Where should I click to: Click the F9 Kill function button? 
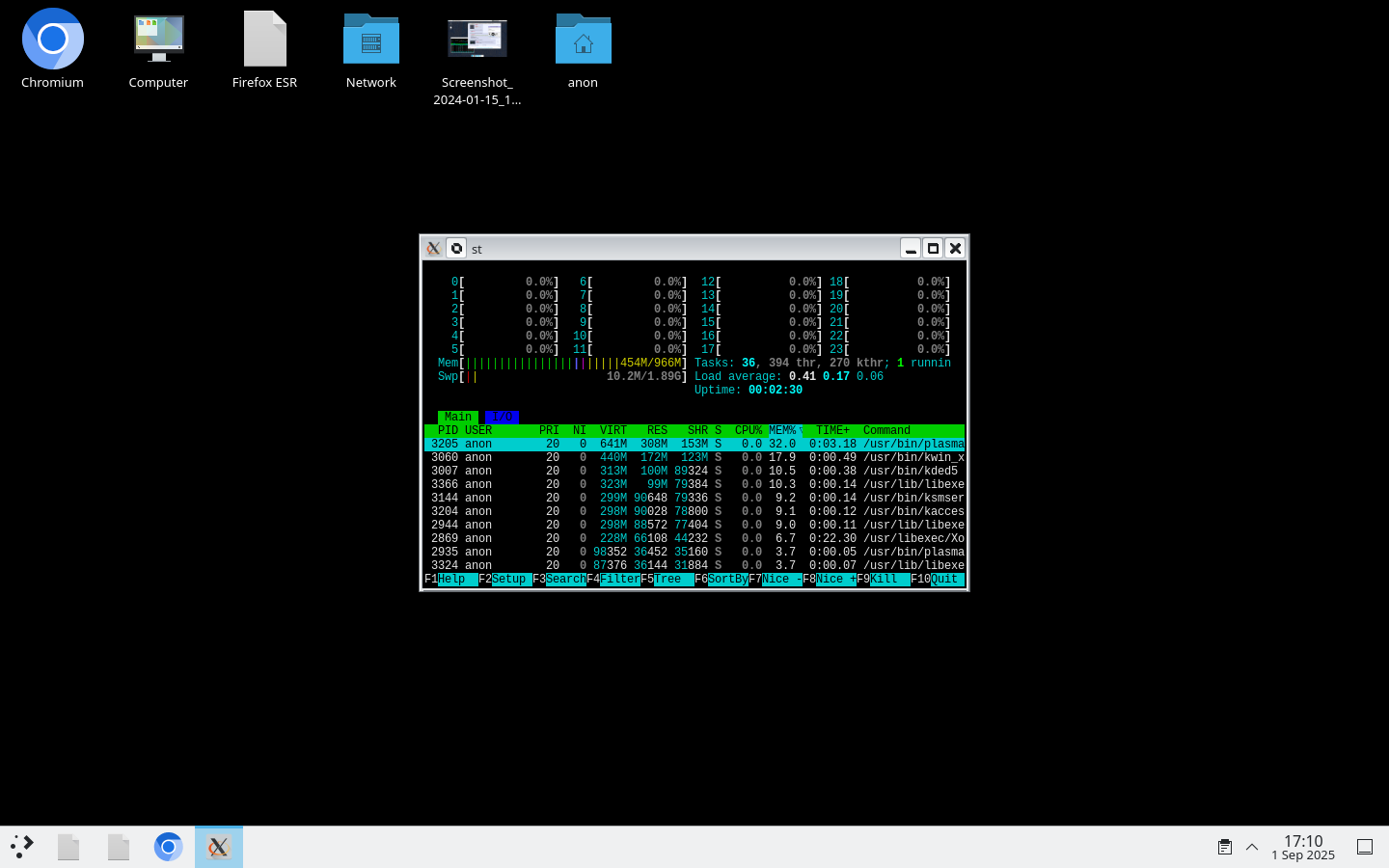[x=884, y=579]
